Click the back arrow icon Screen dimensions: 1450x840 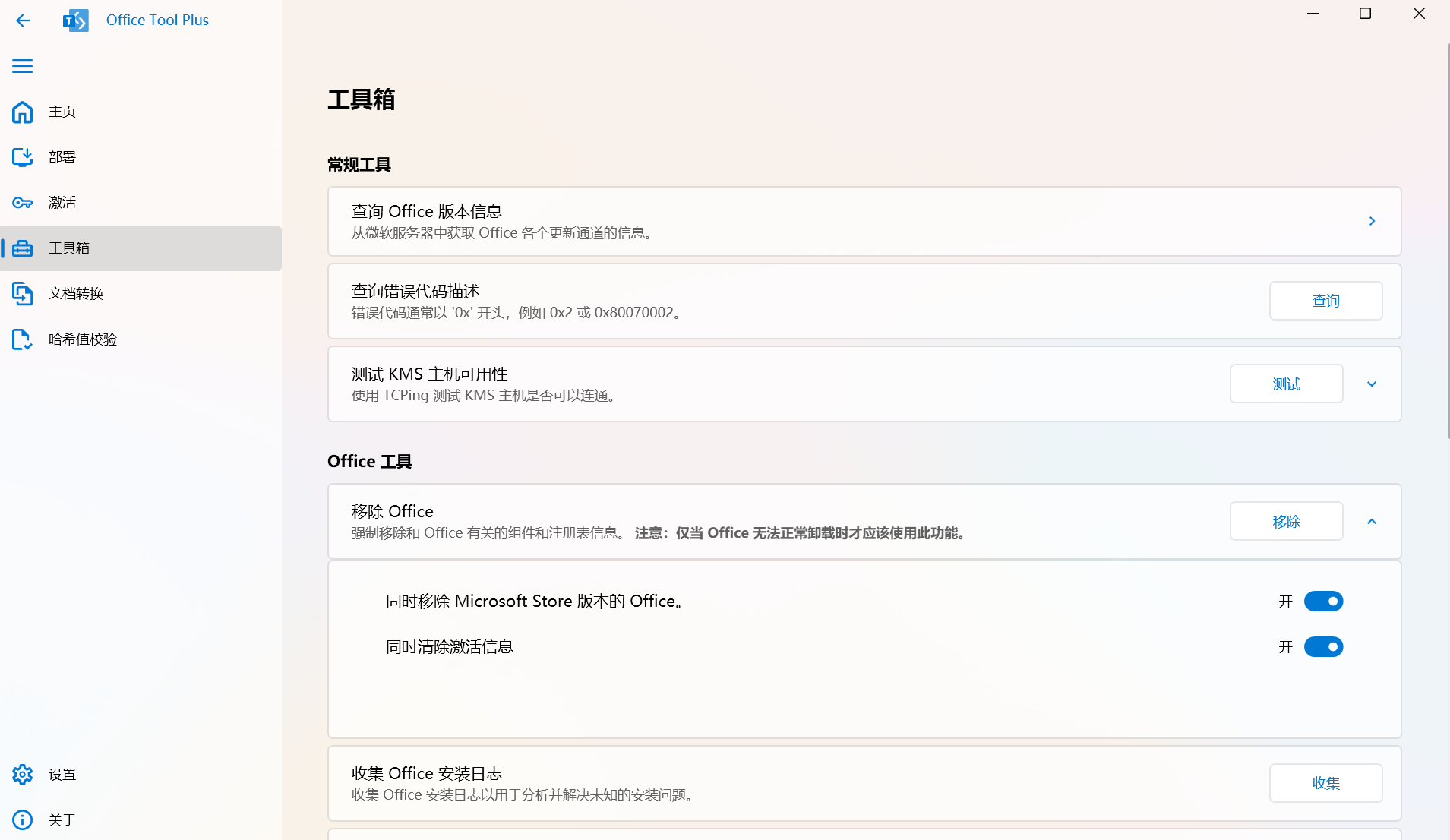23,21
